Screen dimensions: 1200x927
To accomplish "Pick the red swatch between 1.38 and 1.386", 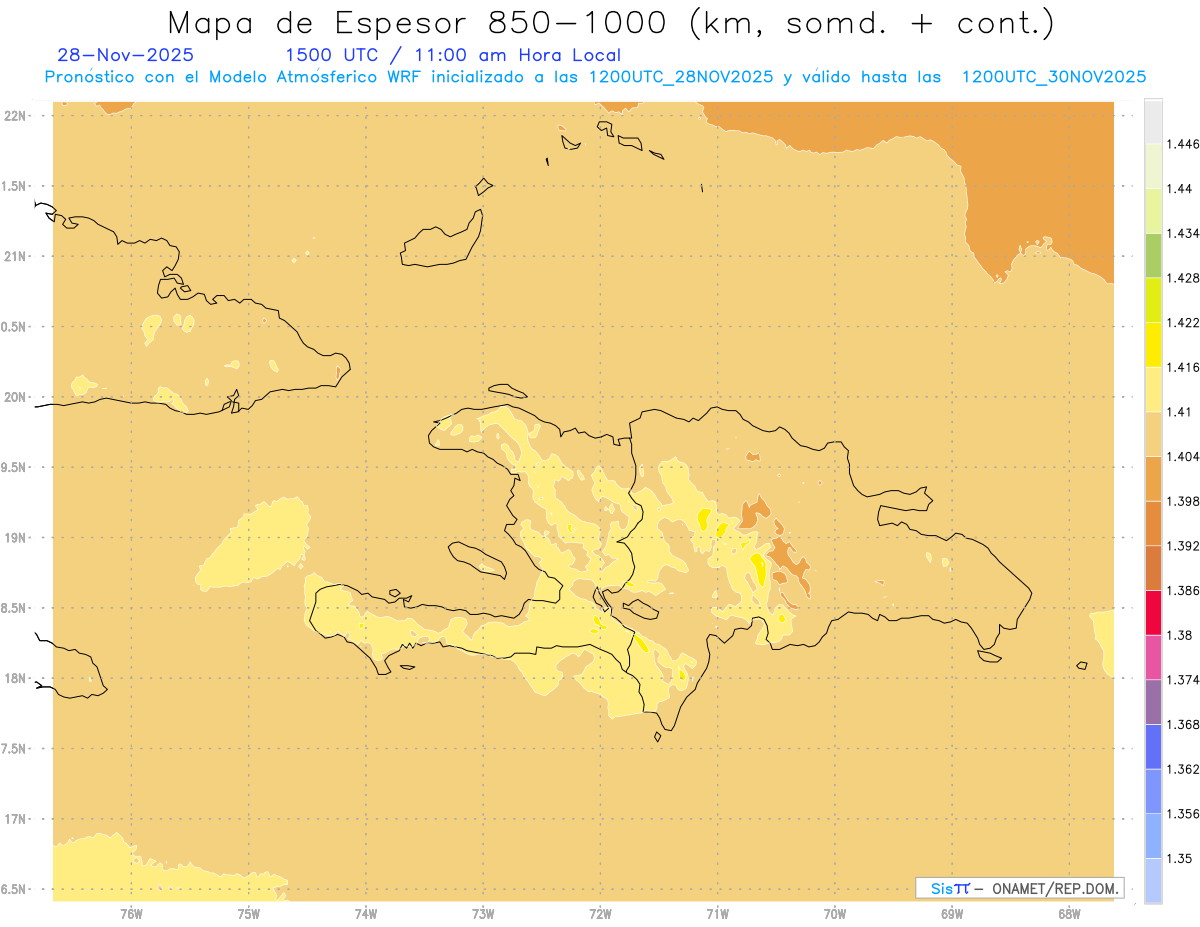I will coord(1153,613).
